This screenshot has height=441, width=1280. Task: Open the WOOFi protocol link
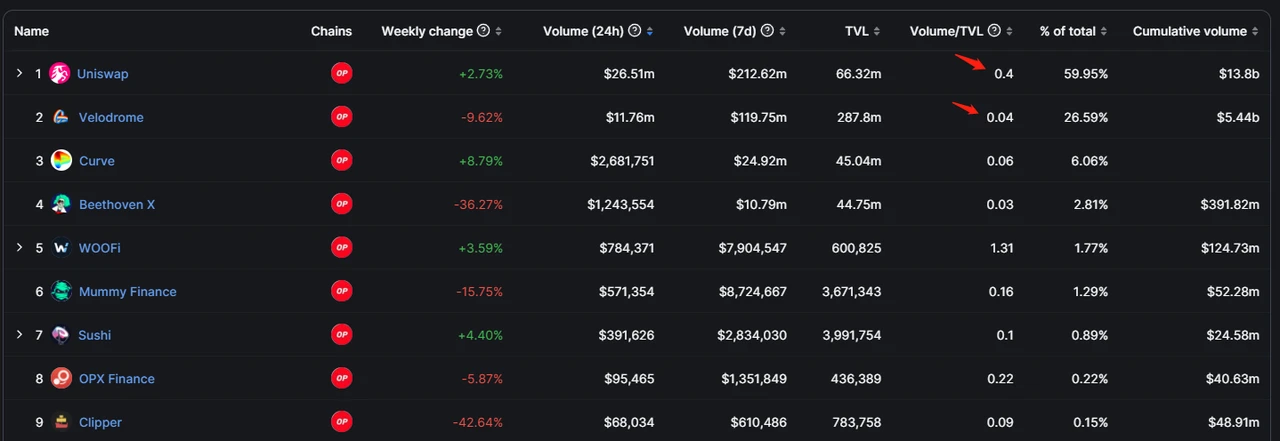[100, 248]
